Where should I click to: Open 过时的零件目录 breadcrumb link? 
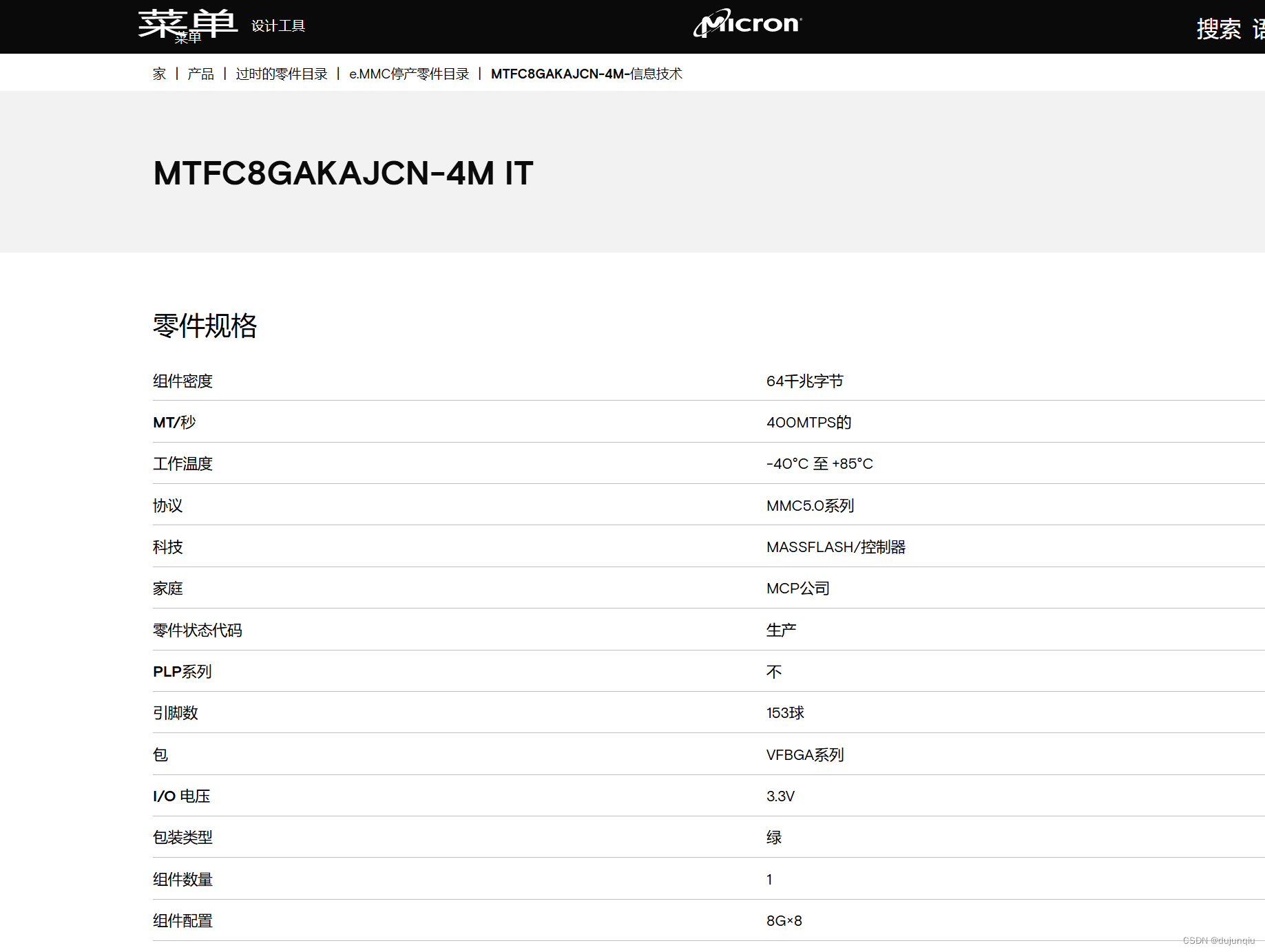(x=281, y=74)
